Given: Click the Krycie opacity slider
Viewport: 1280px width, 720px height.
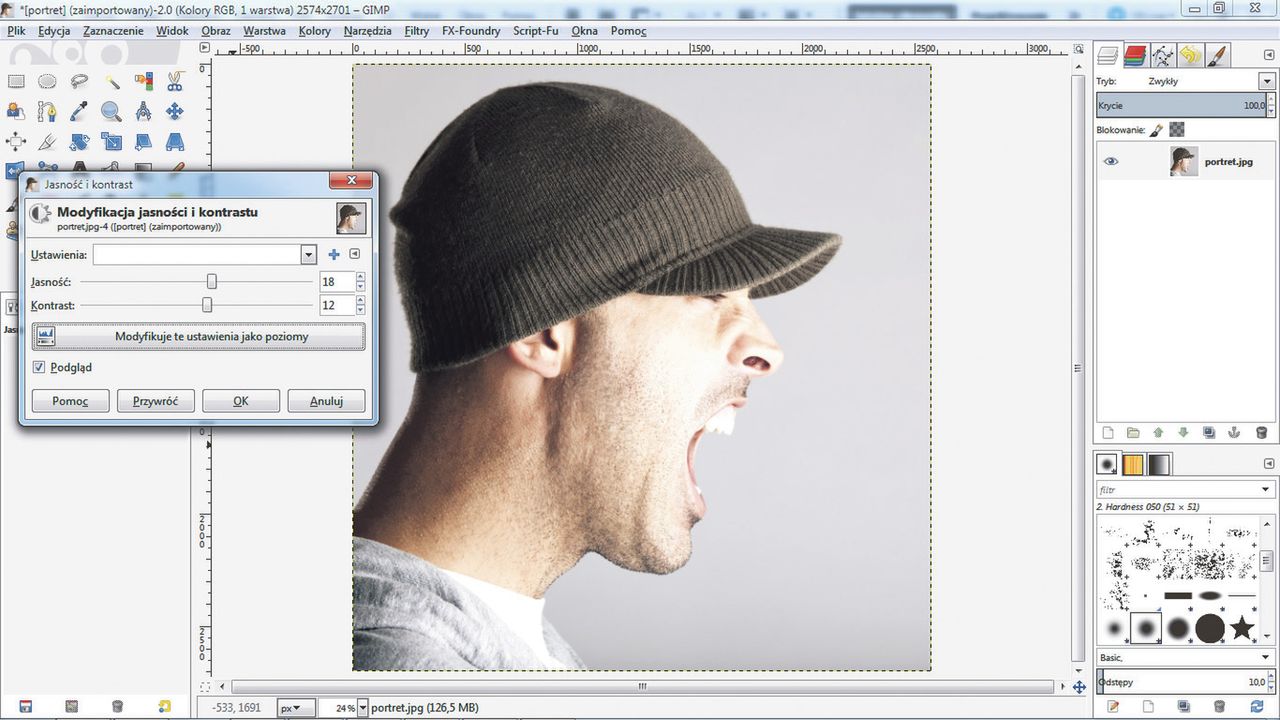Looking at the screenshot, I should coord(1186,105).
